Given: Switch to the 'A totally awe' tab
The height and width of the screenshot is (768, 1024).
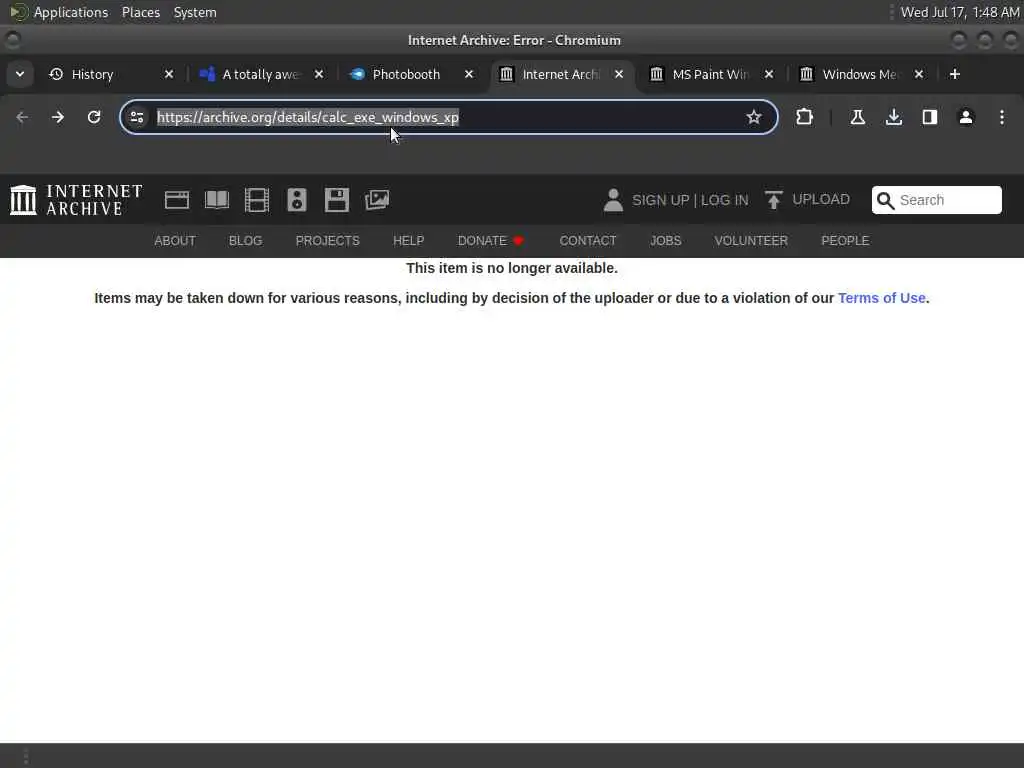Looking at the screenshot, I should click(x=260, y=74).
